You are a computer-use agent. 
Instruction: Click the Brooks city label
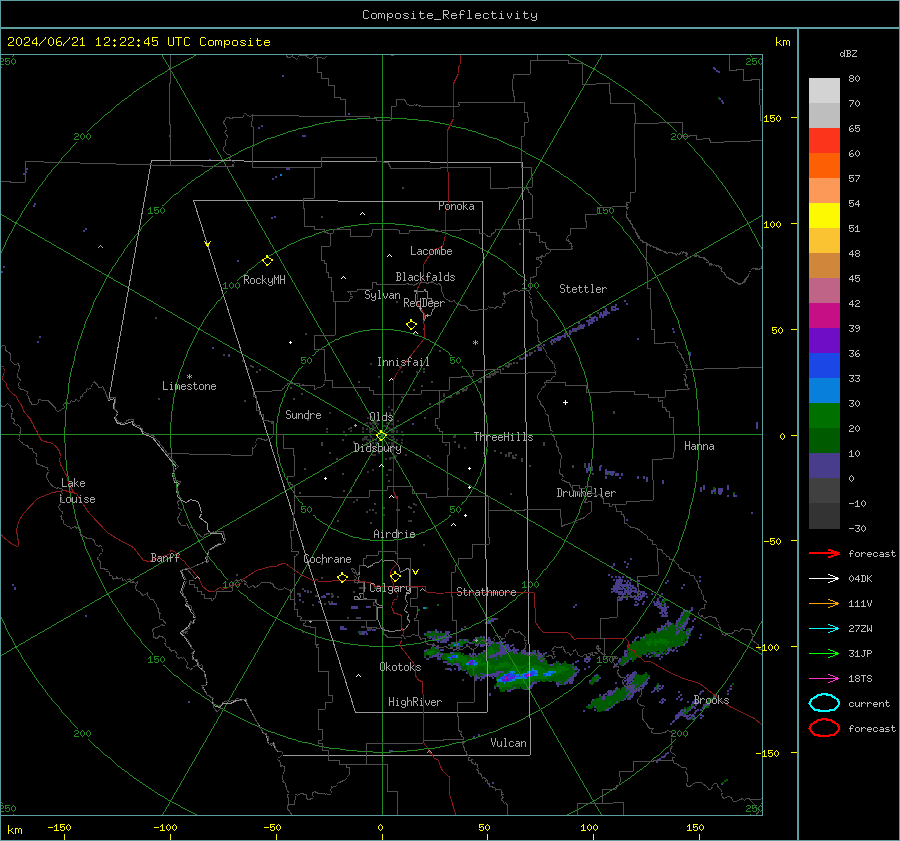pos(711,700)
